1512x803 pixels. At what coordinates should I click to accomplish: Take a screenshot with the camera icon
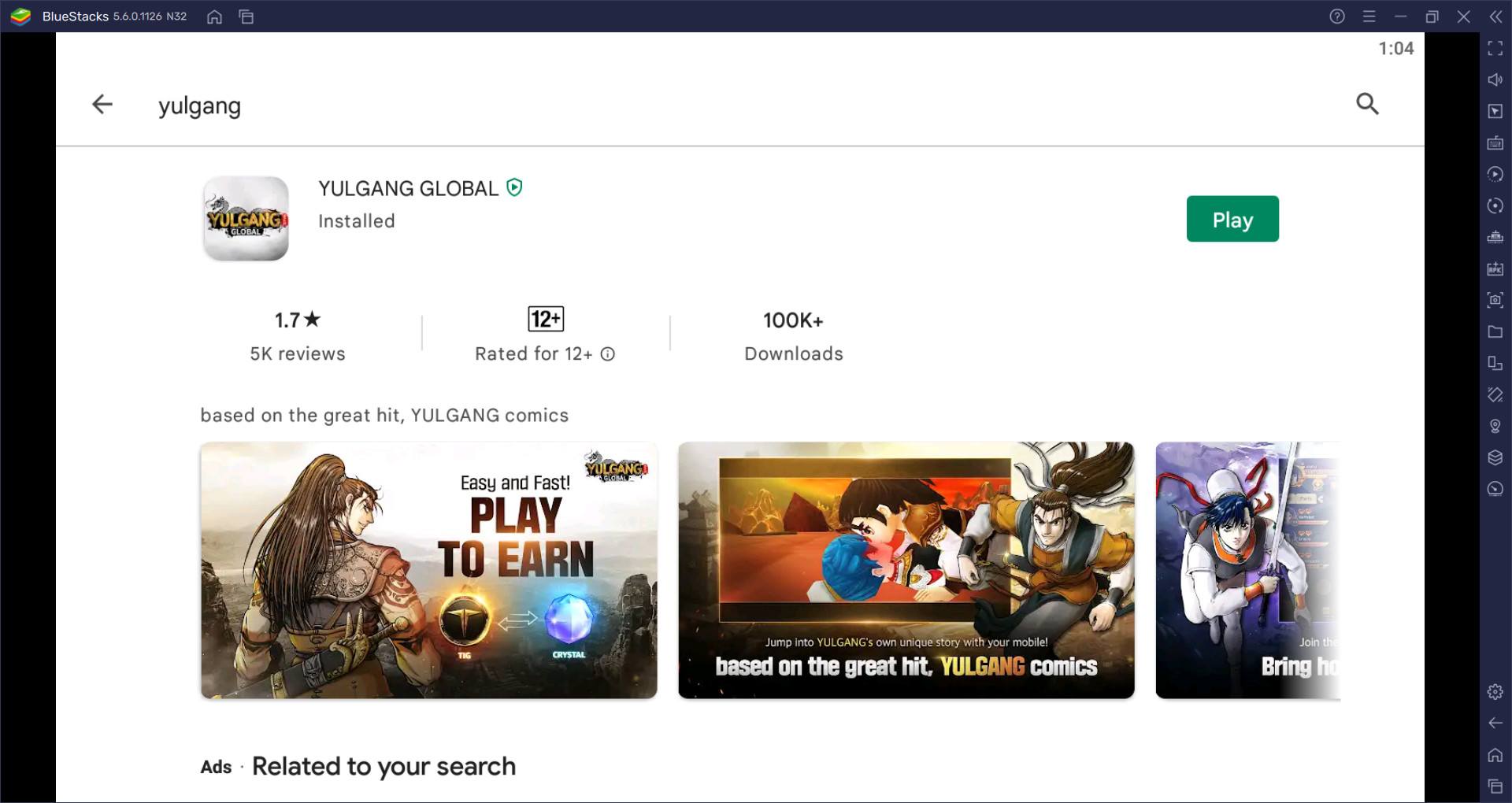pyautogui.click(x=1495, y=300)
